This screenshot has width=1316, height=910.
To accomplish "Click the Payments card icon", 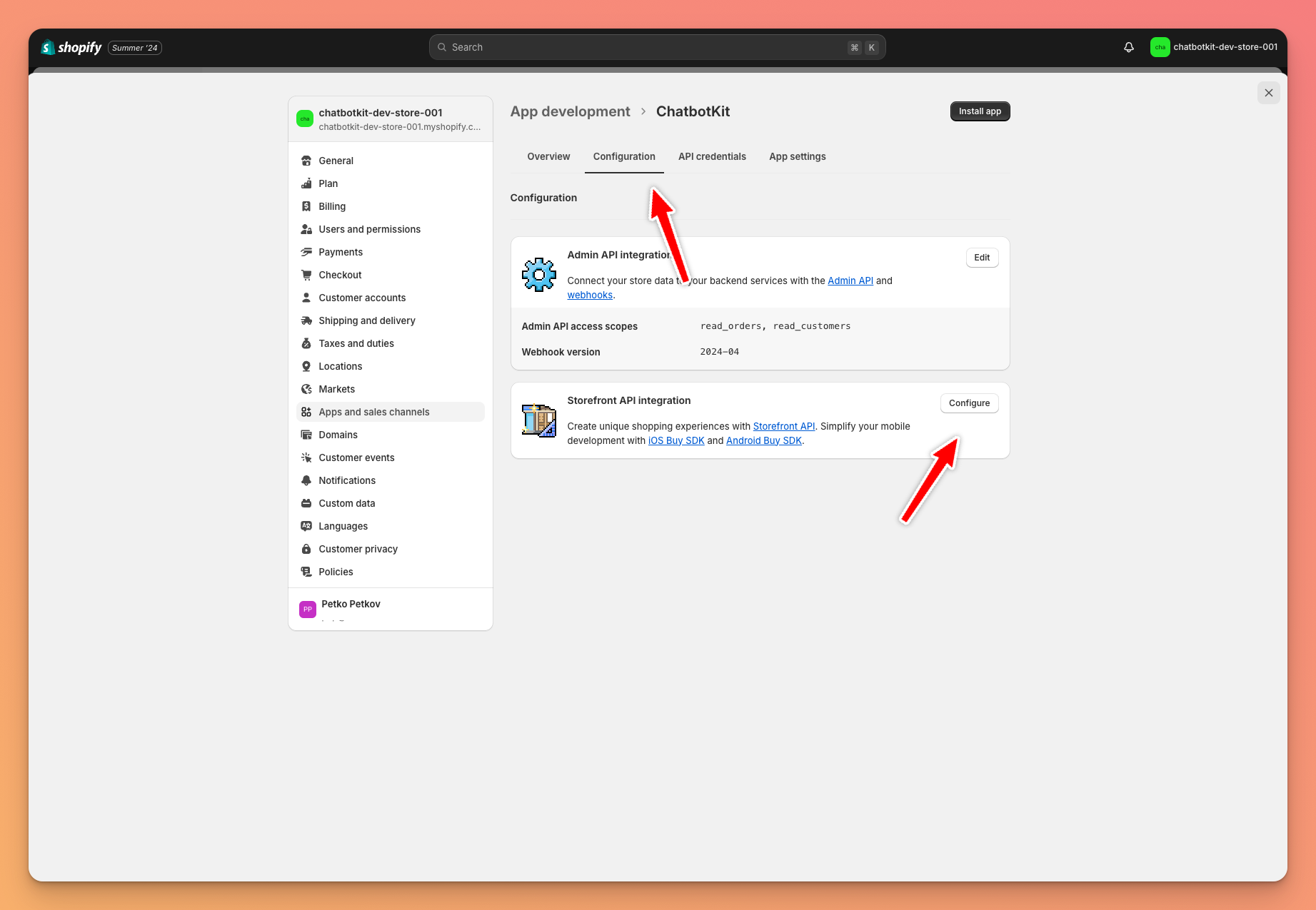I will point(306,252).
